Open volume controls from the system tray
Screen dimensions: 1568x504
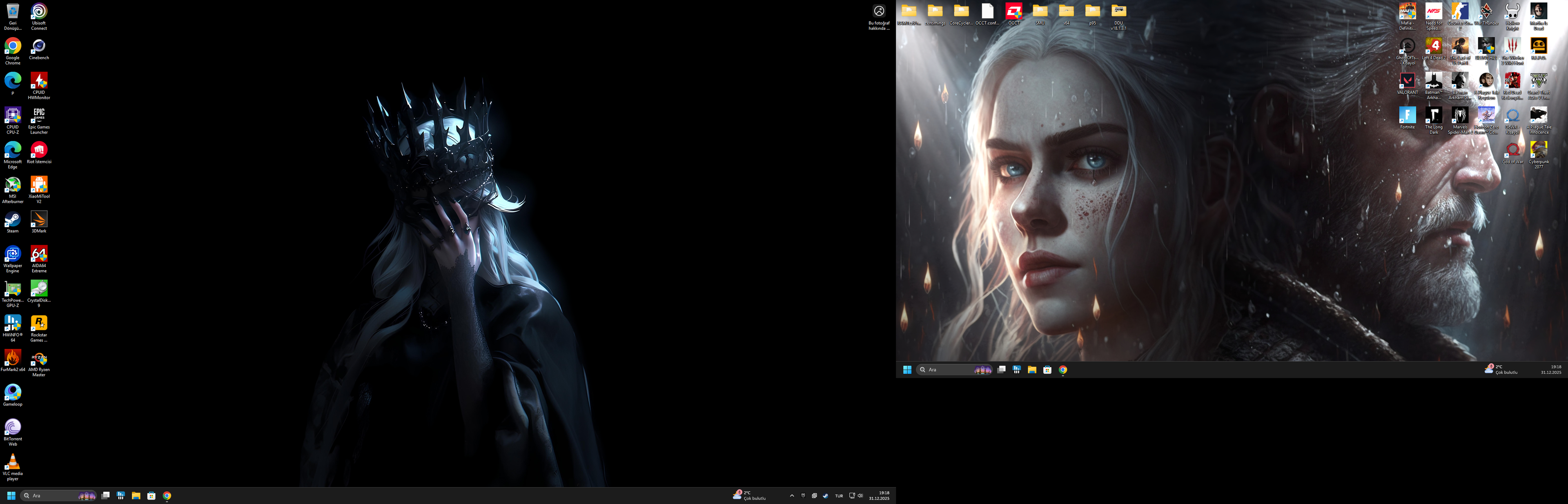pos(860,495)
